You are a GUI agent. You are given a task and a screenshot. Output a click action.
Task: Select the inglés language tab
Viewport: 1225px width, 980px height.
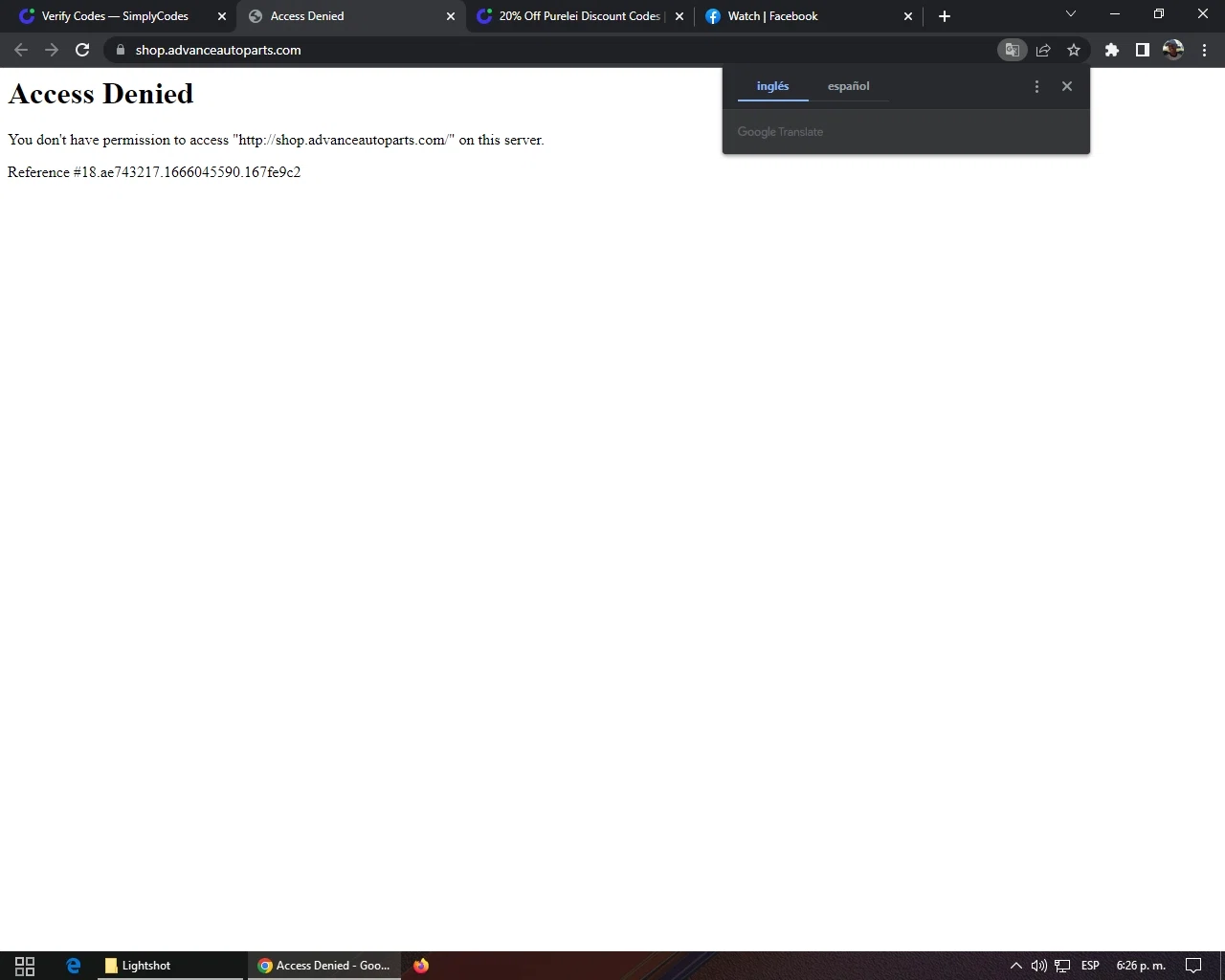click(773, 86)
